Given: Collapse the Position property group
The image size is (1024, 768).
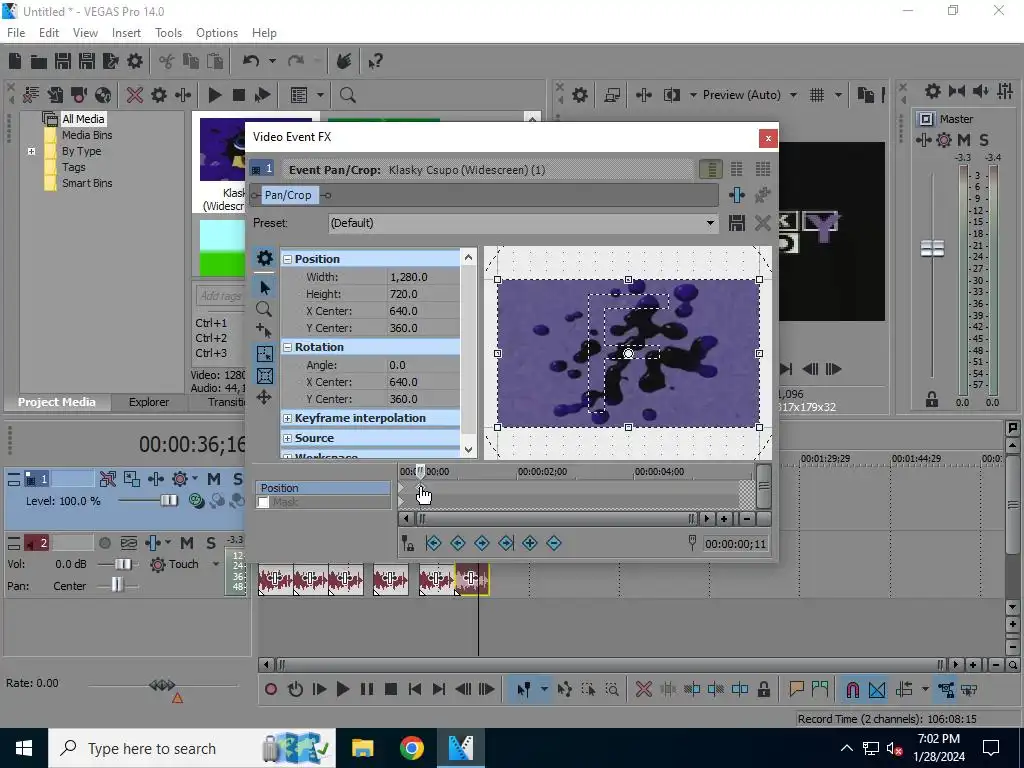Looking at the screenshot, I should coord(287,259).
